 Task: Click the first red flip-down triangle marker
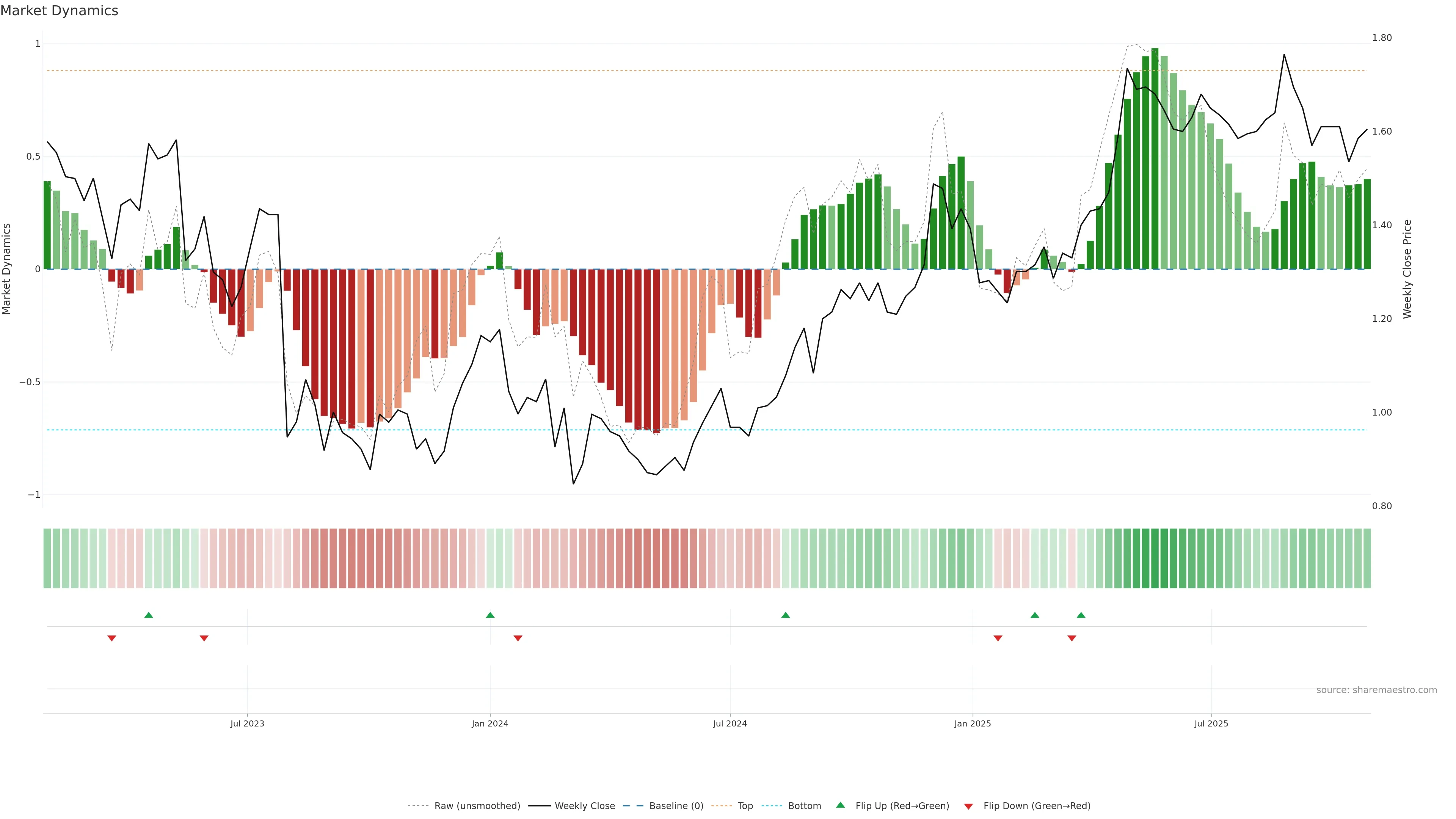tap(112, 638)
